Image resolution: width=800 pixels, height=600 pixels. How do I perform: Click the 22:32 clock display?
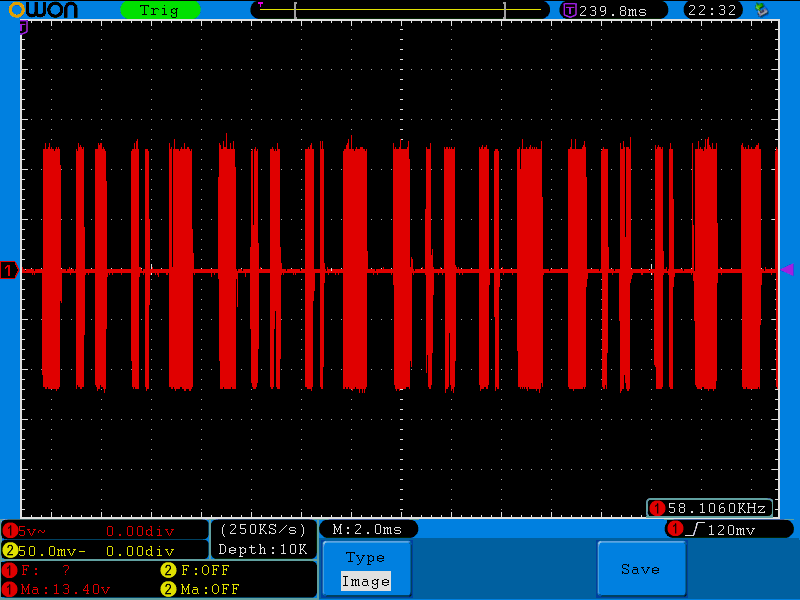click(x=712, y=10)
